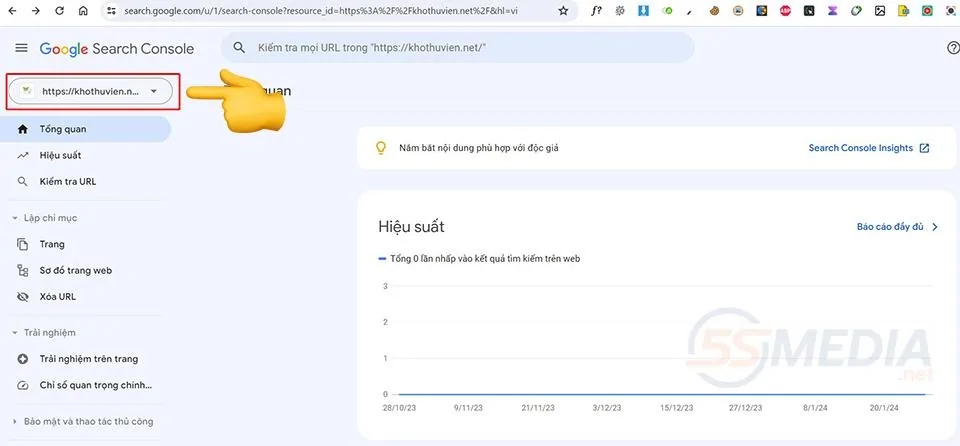
Task: Open the green toggle extension icon
Action: pos(667,10)
